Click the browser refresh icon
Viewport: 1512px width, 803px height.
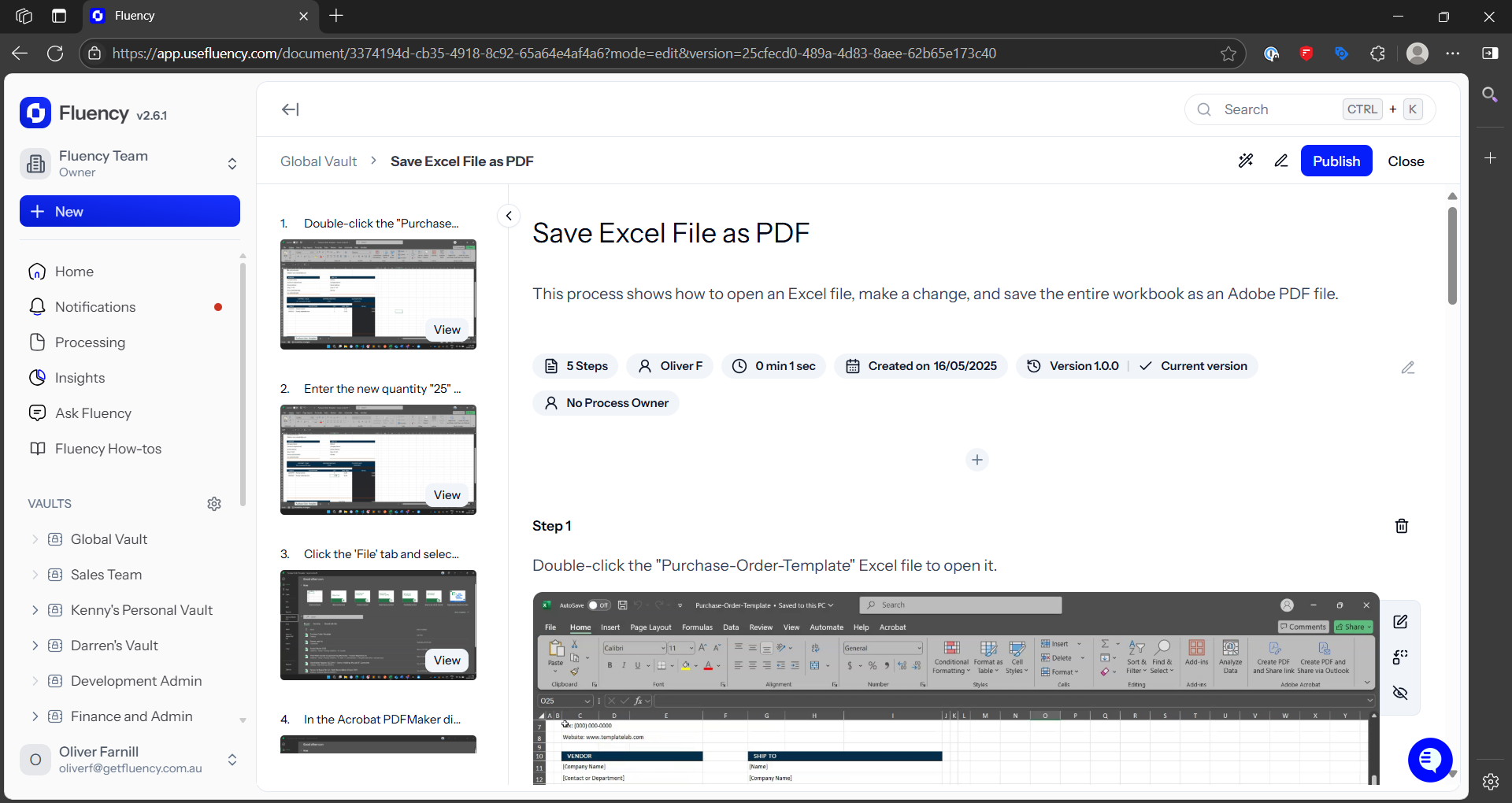[55, 54]
